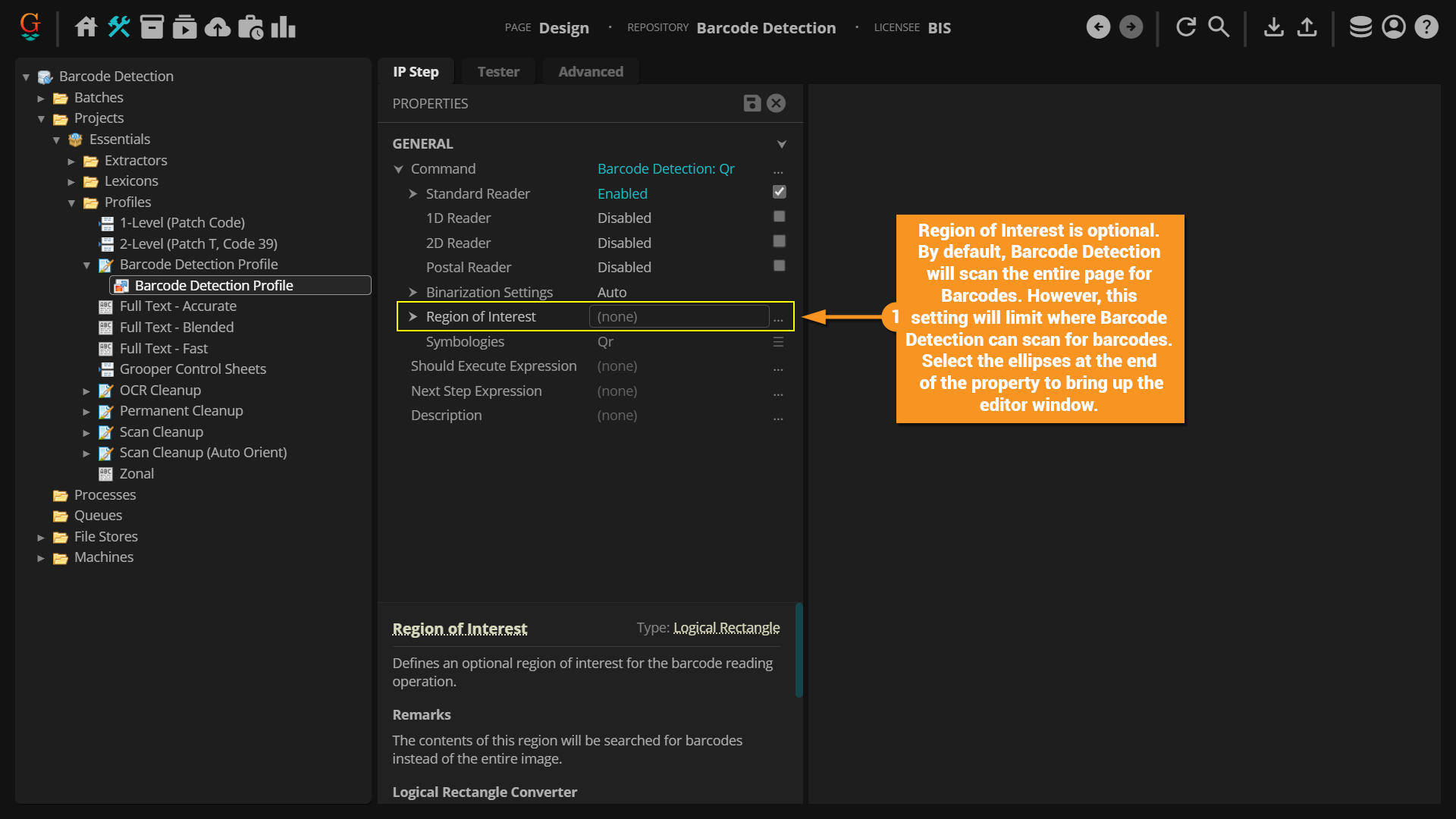Open the Help question mark icon

(1426, 27)
